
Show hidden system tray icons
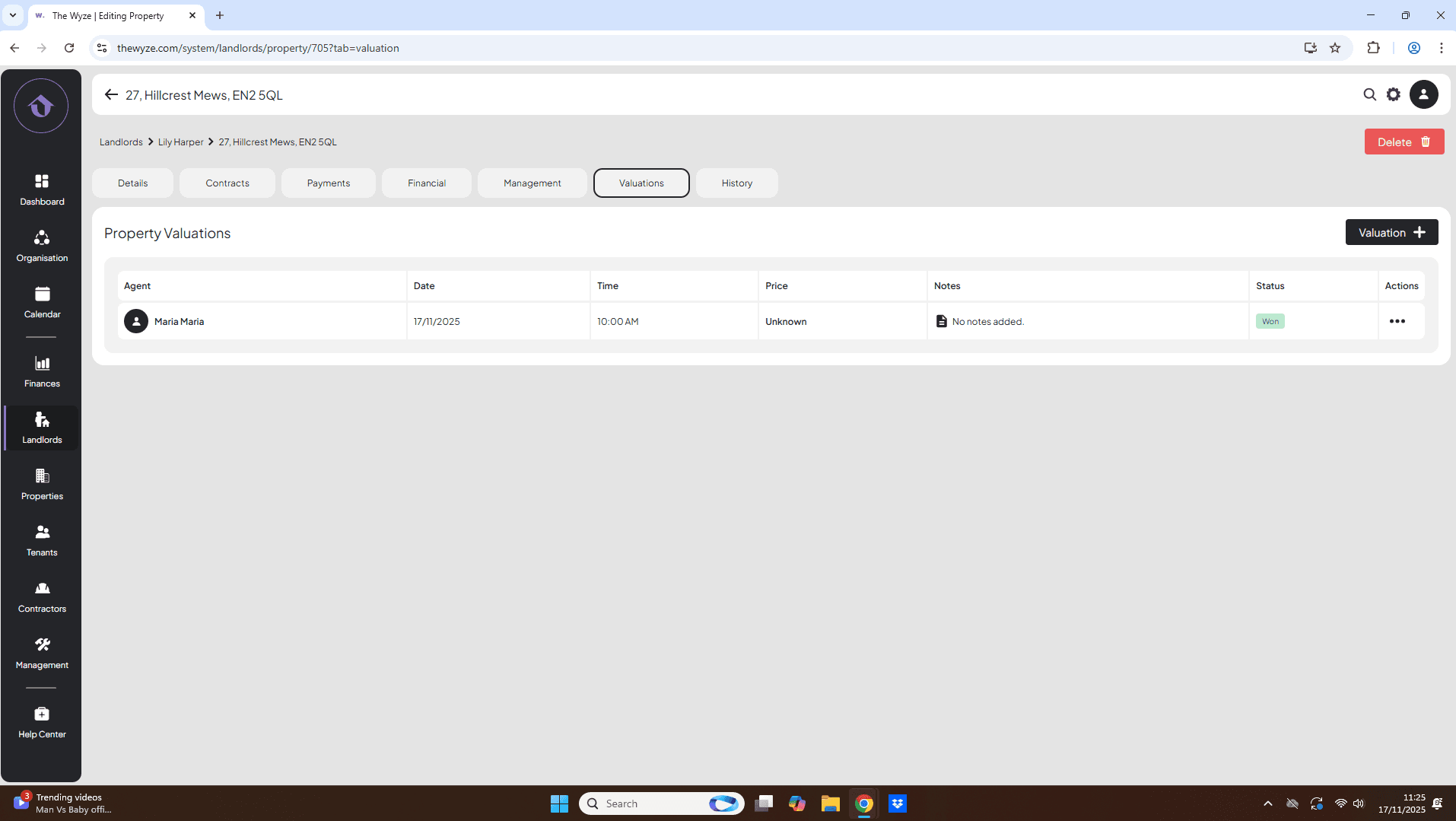click(x=1267, y=803)
